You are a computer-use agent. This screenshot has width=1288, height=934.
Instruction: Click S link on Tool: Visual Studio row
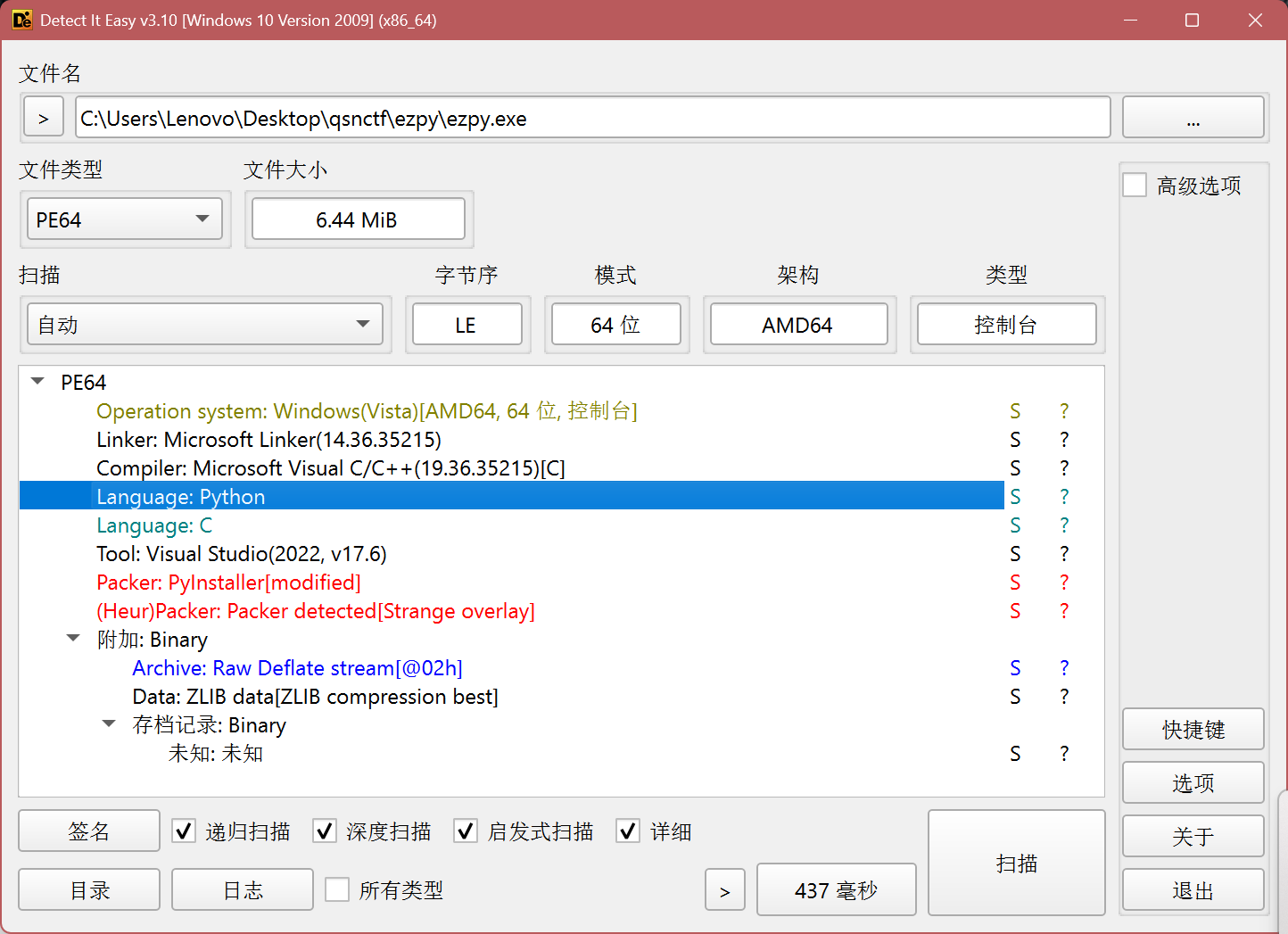pos(1015,553)
